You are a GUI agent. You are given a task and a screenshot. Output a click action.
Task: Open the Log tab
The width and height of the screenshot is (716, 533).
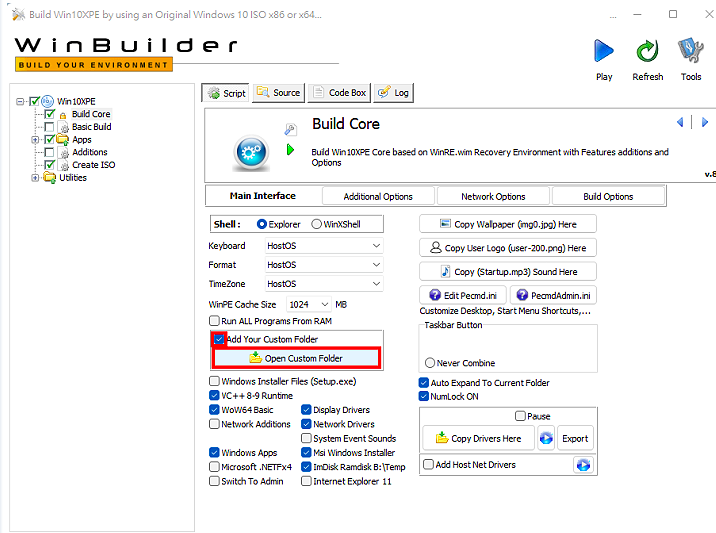click(x=394, y=93)
